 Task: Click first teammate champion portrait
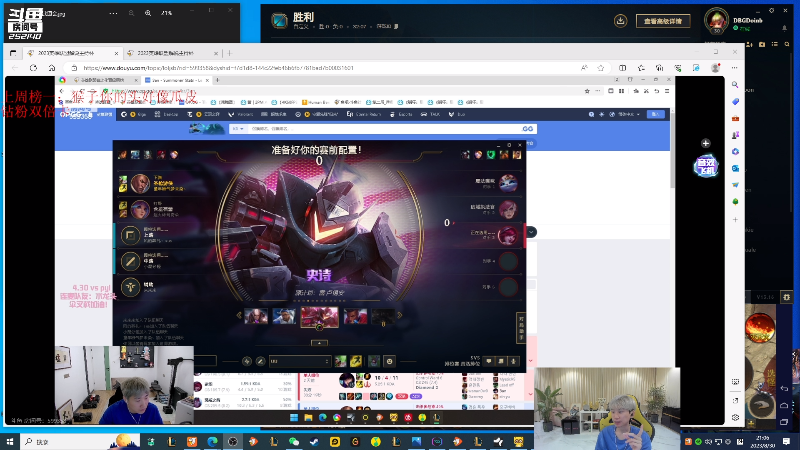coord(140,184)
